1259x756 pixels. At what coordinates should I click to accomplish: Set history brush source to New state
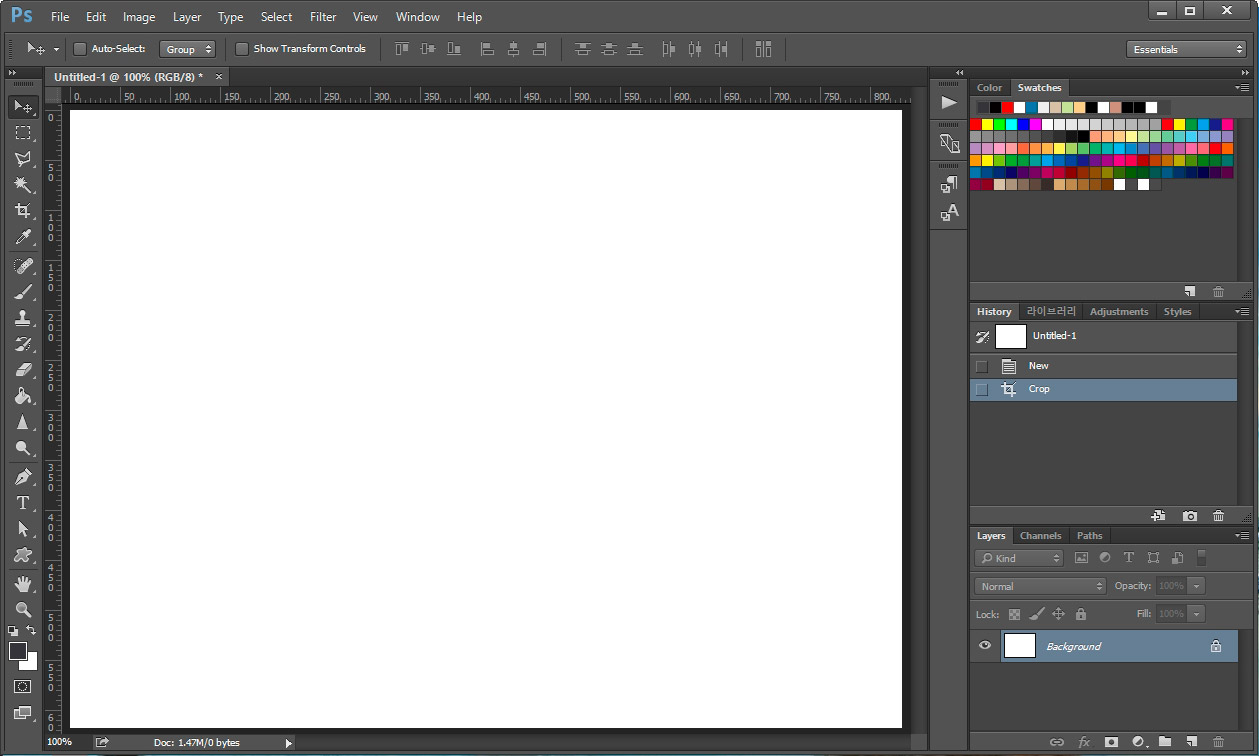coord(982,366)
